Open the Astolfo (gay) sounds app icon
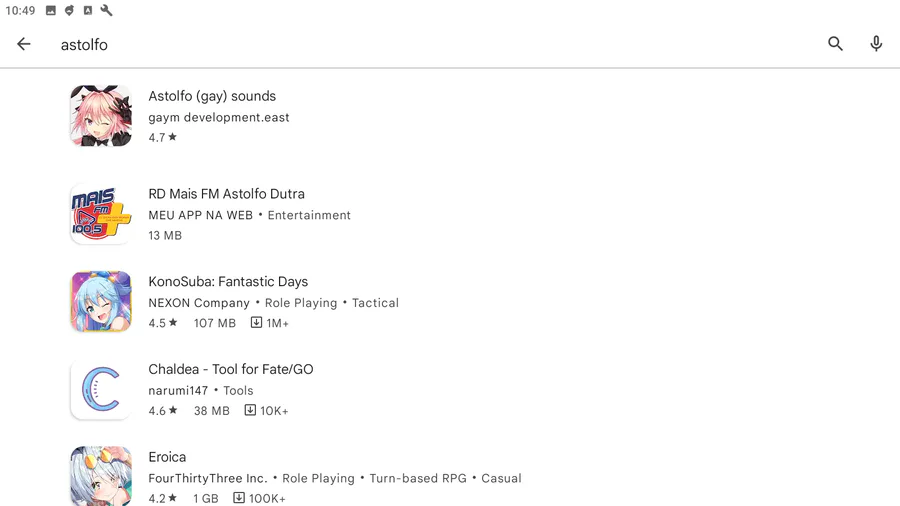This screenshot has width=900, height=506. pos(101,116)
